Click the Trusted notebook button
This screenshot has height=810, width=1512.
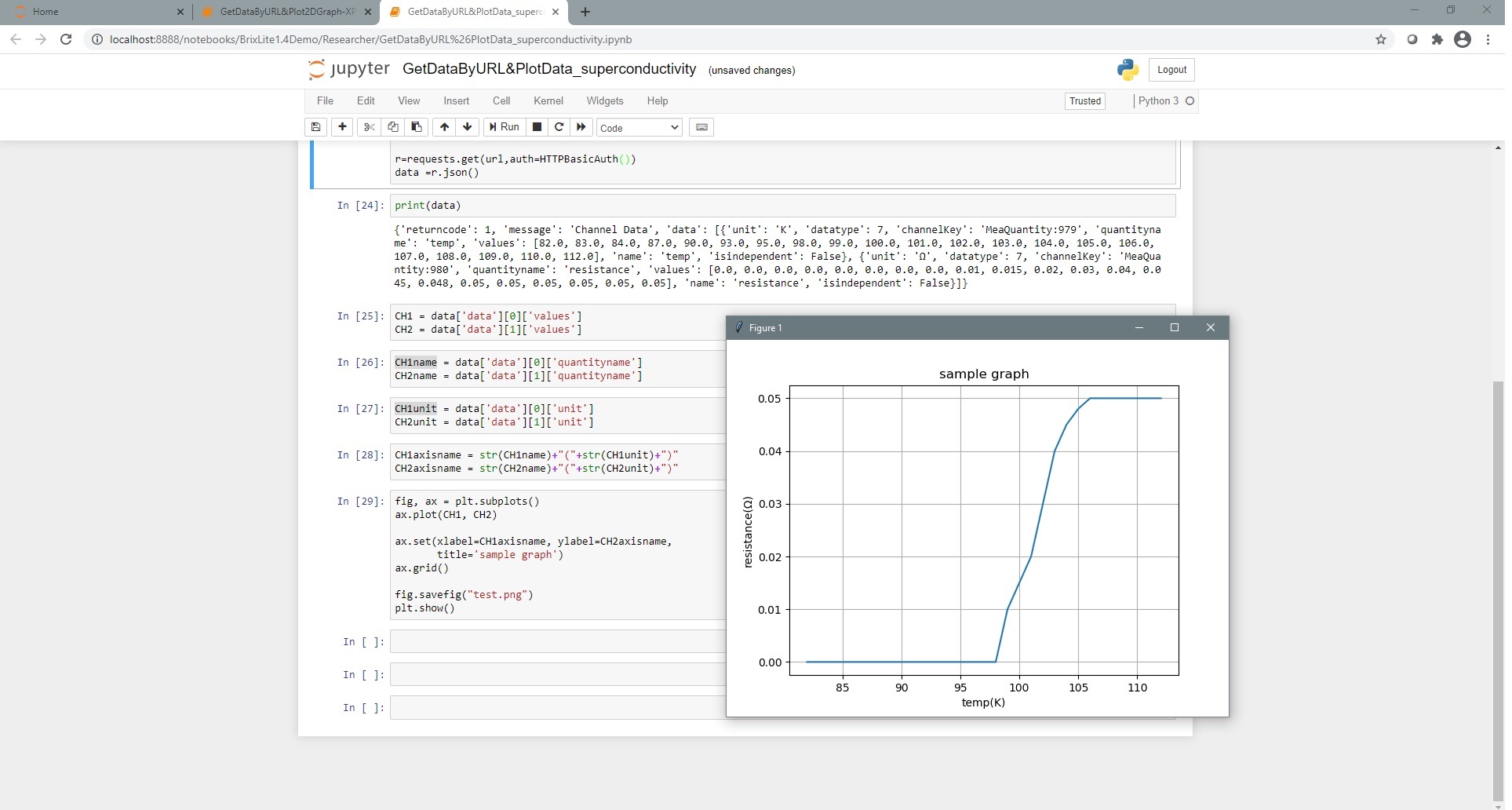point(1085,100)
